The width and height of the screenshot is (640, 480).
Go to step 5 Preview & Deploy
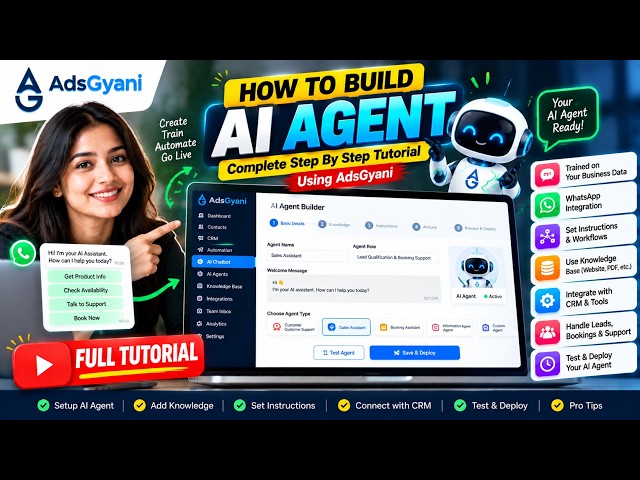[475, 228]
